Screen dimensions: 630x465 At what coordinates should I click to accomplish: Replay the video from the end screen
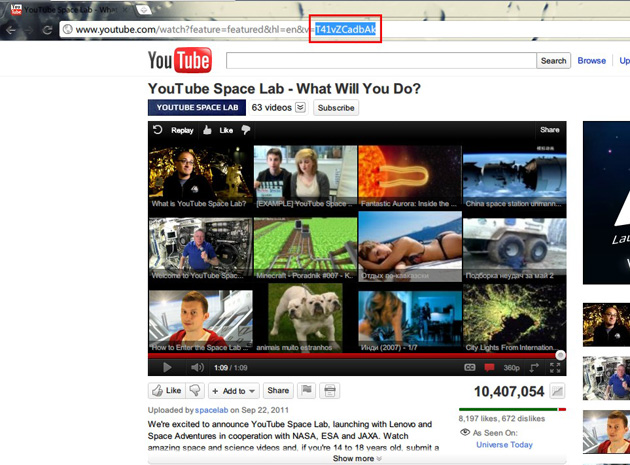[174, 130]
